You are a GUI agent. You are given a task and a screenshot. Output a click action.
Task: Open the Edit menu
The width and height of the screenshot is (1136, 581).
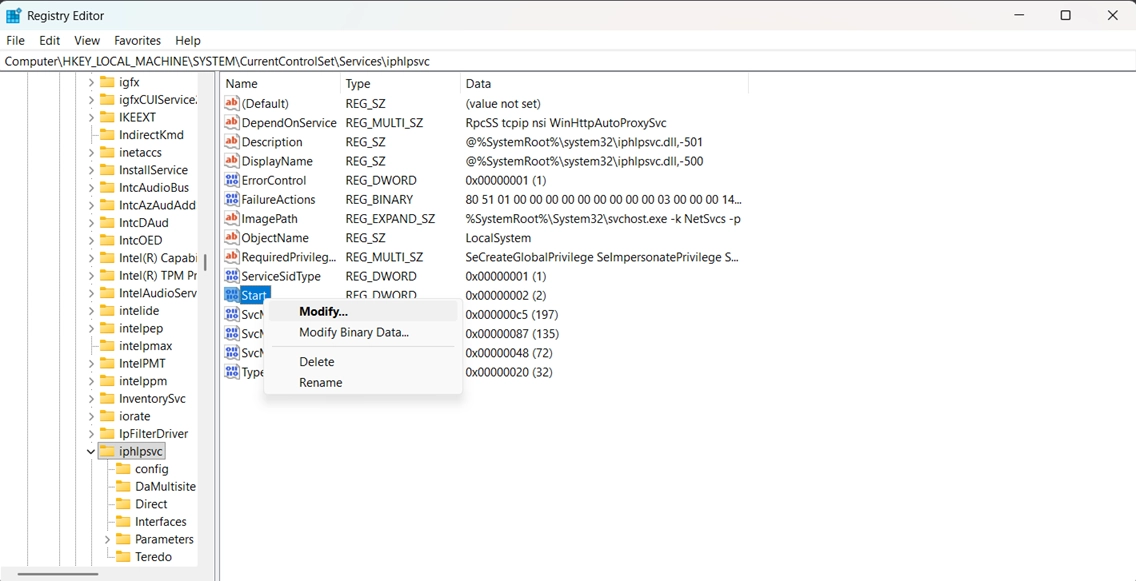49,41
